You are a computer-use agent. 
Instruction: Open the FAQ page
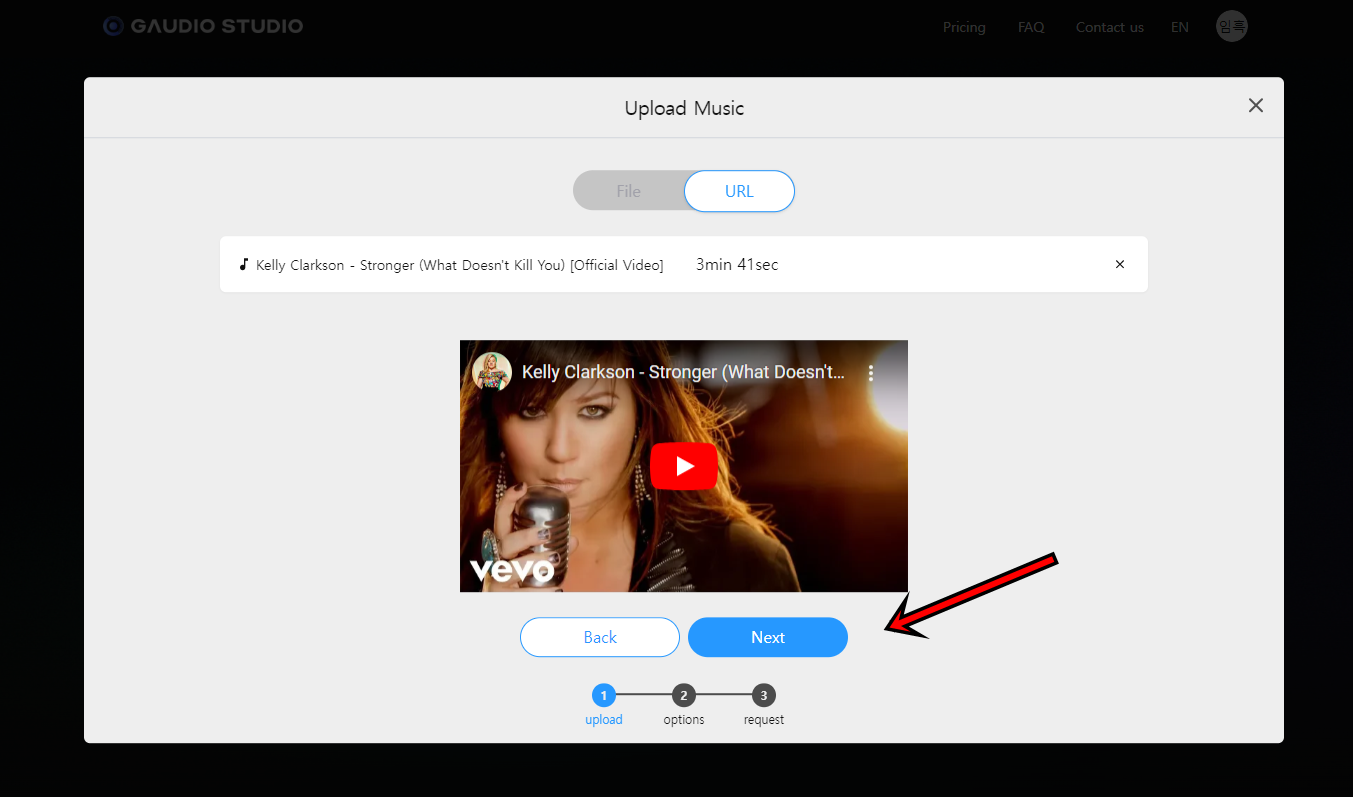[1031, 27]
